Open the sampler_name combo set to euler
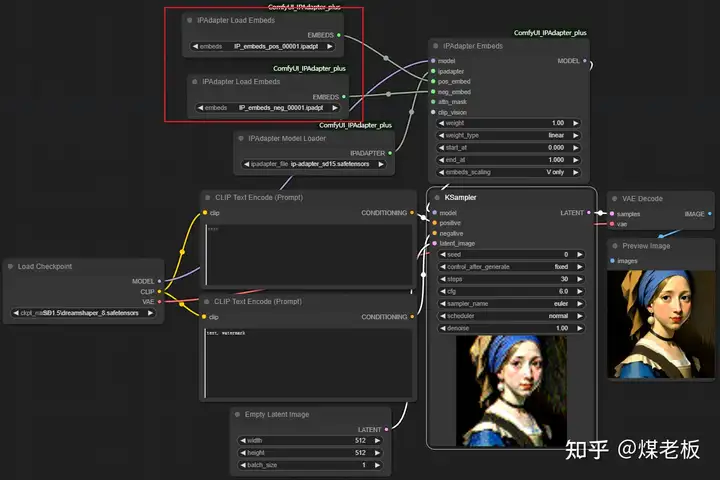 [x=511, y=304]
